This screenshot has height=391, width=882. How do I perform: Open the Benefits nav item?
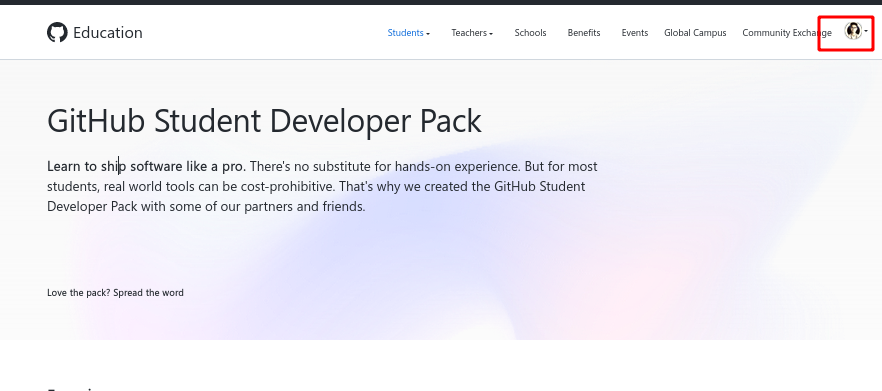pyautogui.click(x=584, y=33)
